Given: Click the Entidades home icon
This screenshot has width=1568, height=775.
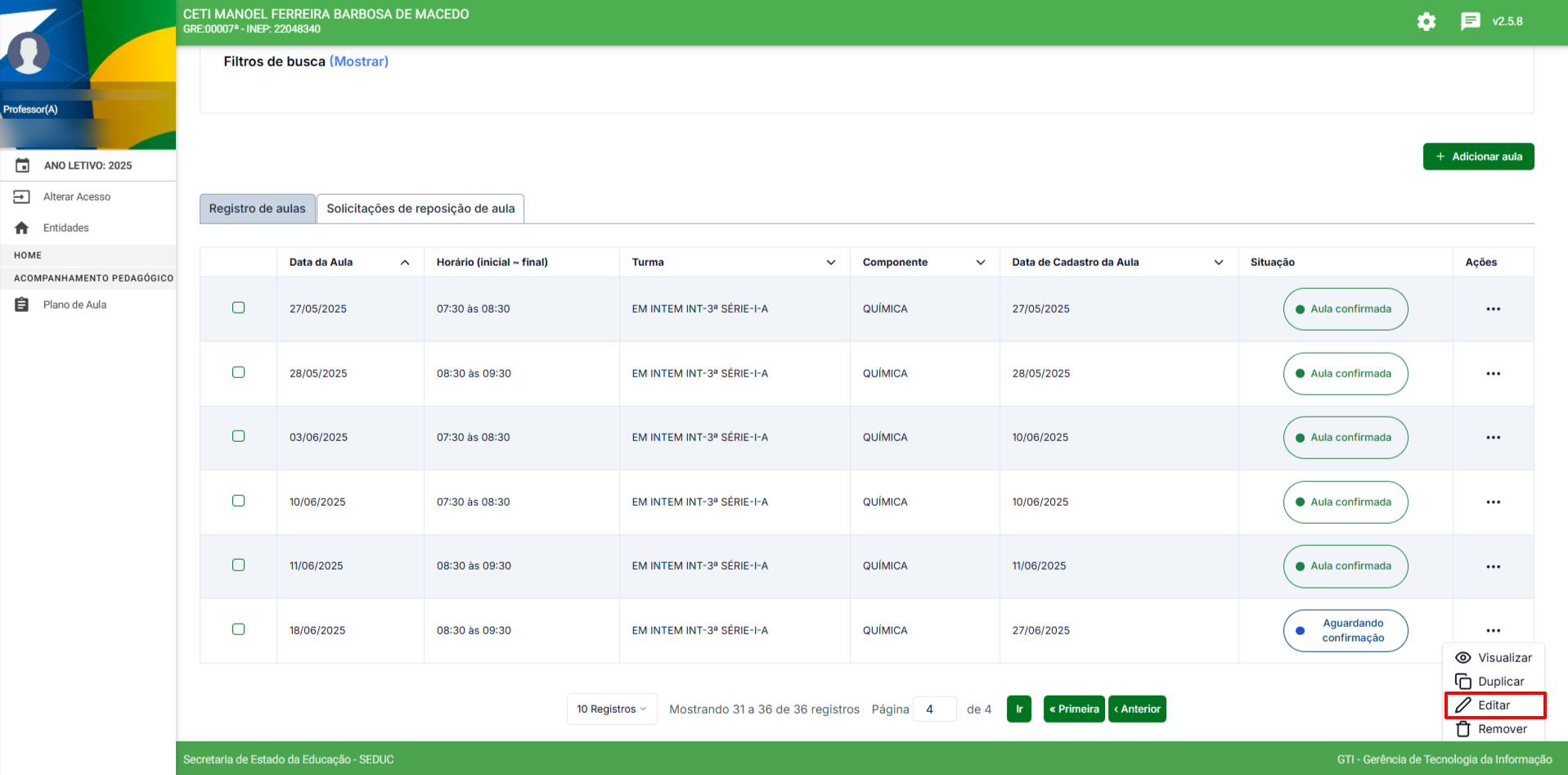Looking at the screenshot, I should point(22,228).
